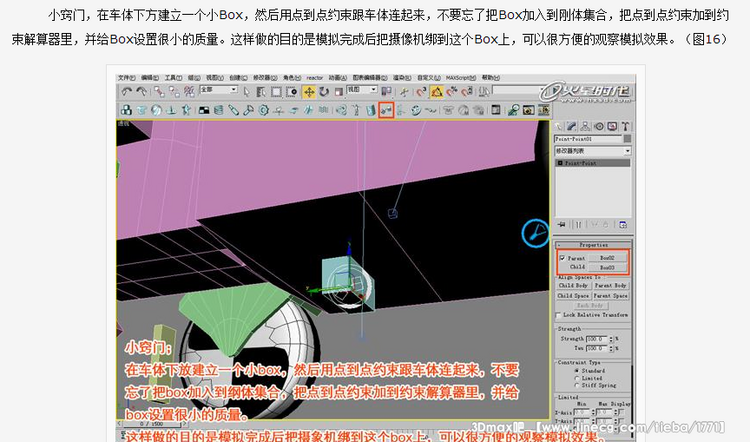Open the 帮助 menu
Viewport: 750px width, 442px height.
click(x=491, y=77)
